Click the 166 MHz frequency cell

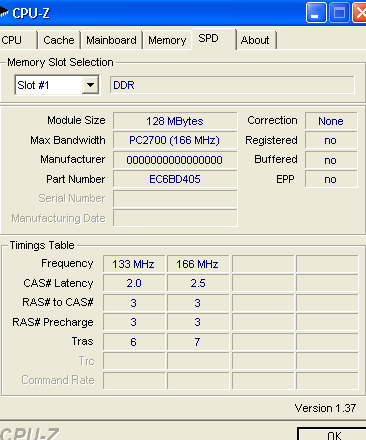(x=198, y=264)
